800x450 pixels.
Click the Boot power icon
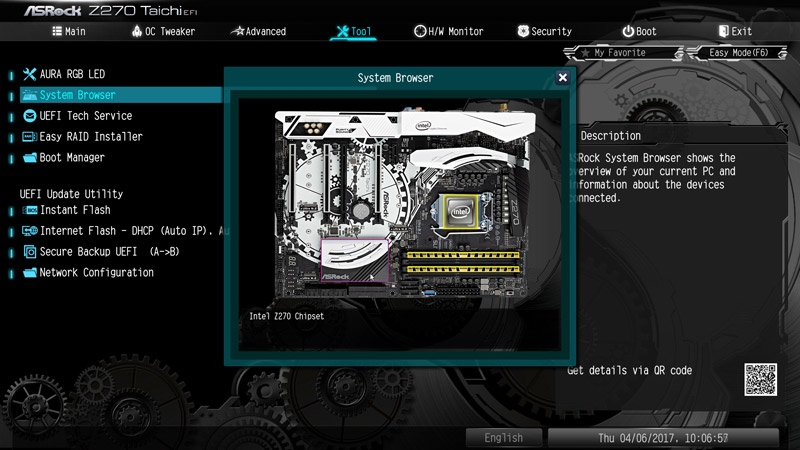[x=628, y=31]
